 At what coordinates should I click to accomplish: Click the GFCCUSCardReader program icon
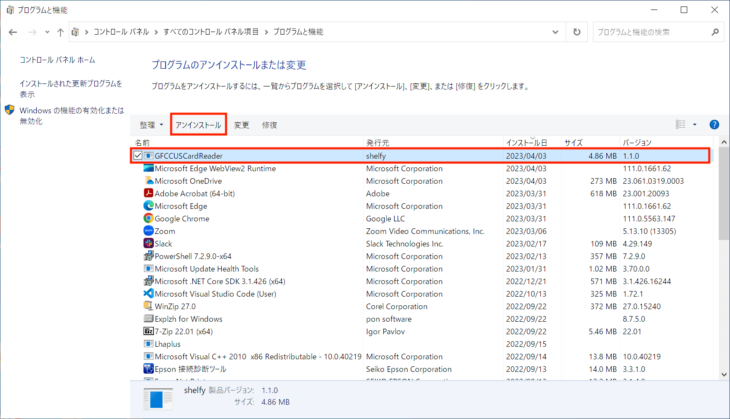point(149,155)
